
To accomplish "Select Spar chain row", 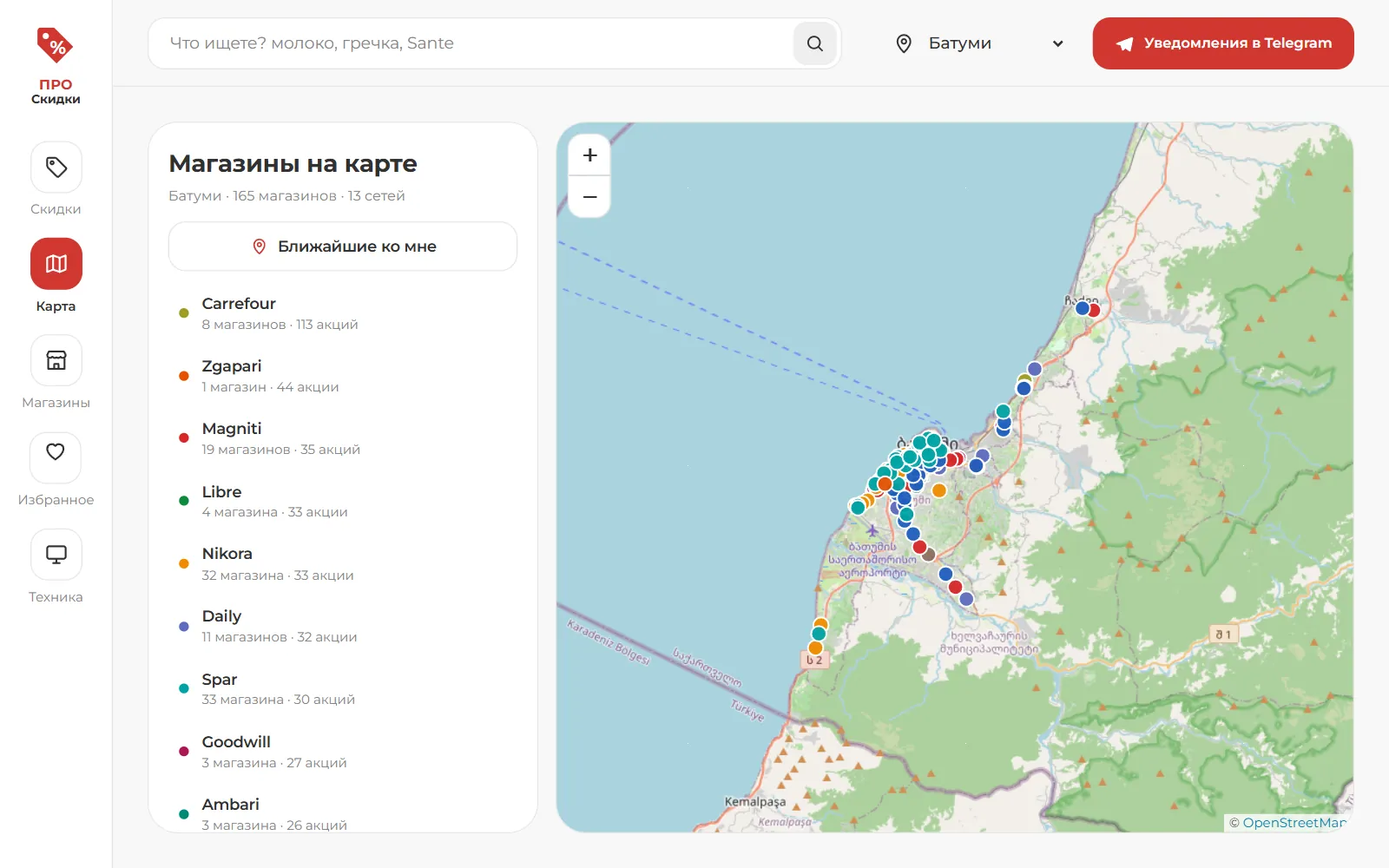I will click(x=344, y=689).
